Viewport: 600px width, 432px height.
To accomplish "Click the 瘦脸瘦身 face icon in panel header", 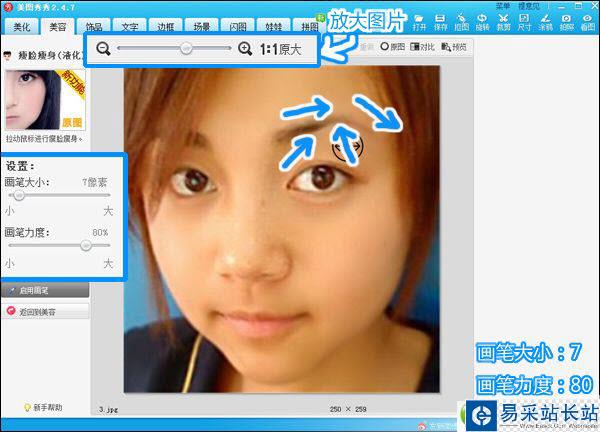I will click(x=8, y=56).
